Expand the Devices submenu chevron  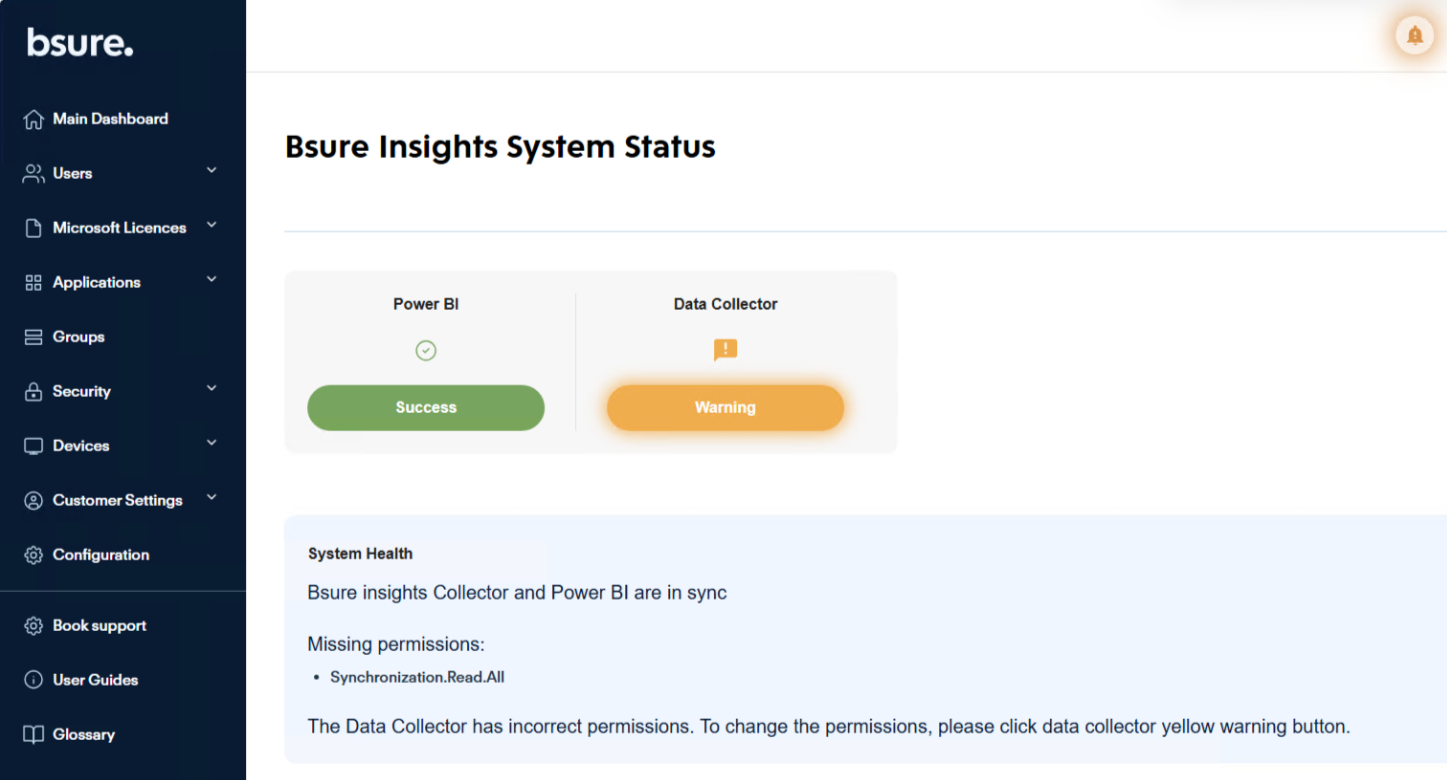(211, 443)
